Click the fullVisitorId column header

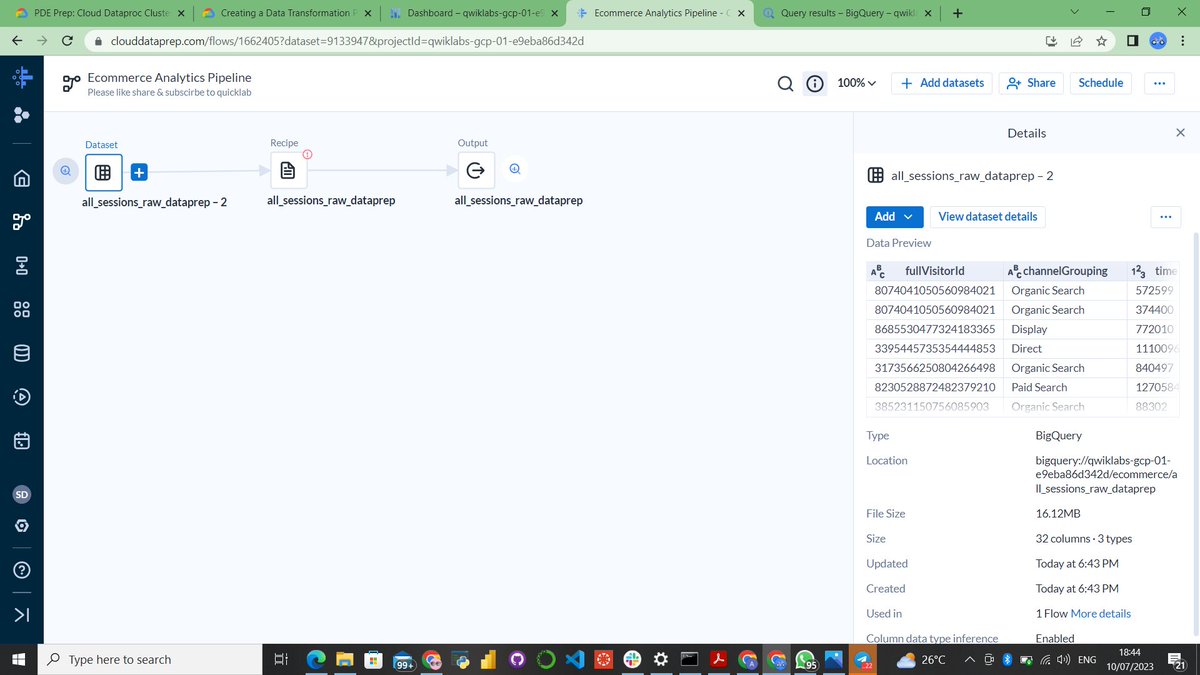coord(934,270)
